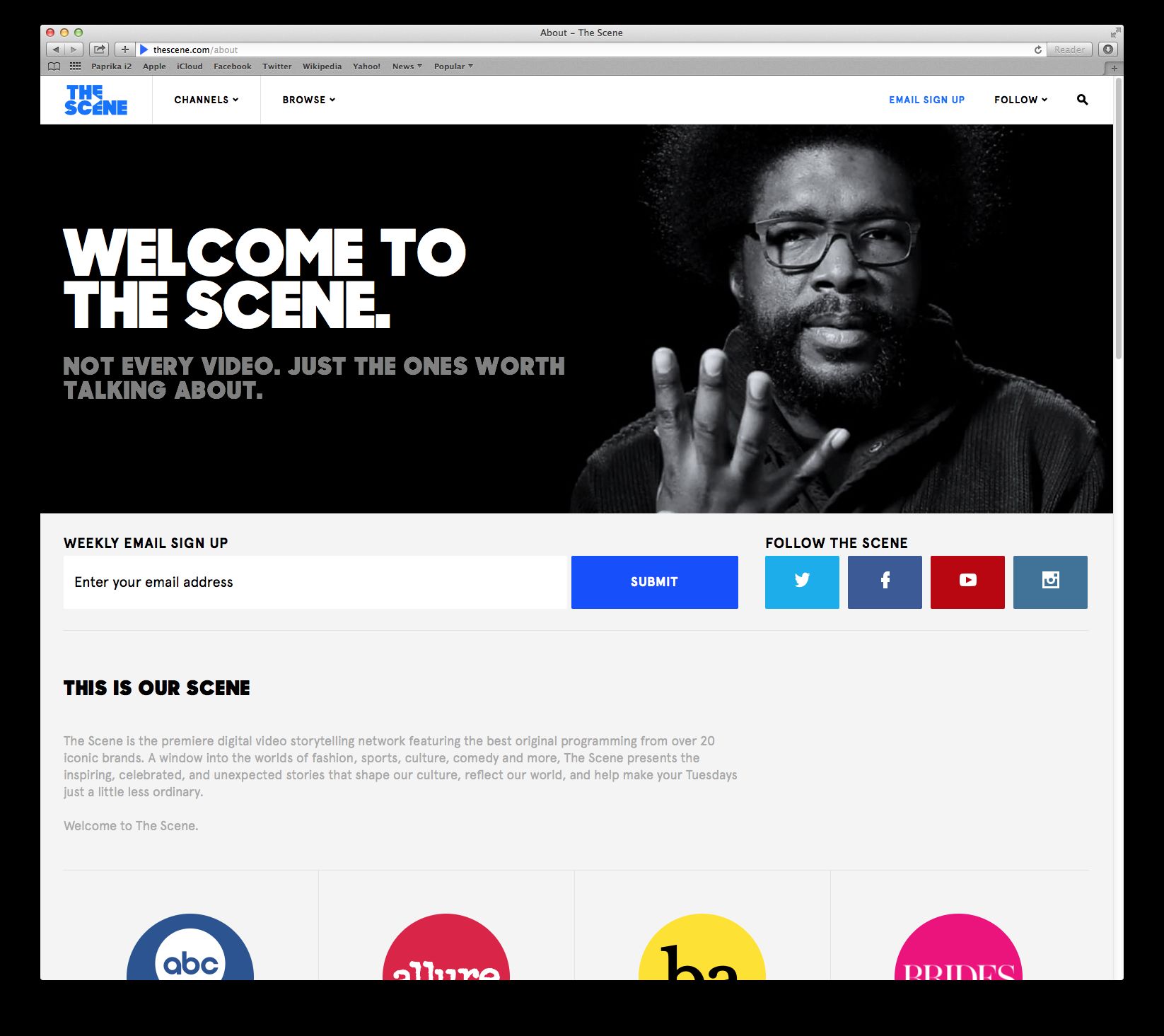Image resolution: width=1164 pixels, height=1036 pixels.
Task: Open the Wikipedia bookmark
Action: click(322, 66)
